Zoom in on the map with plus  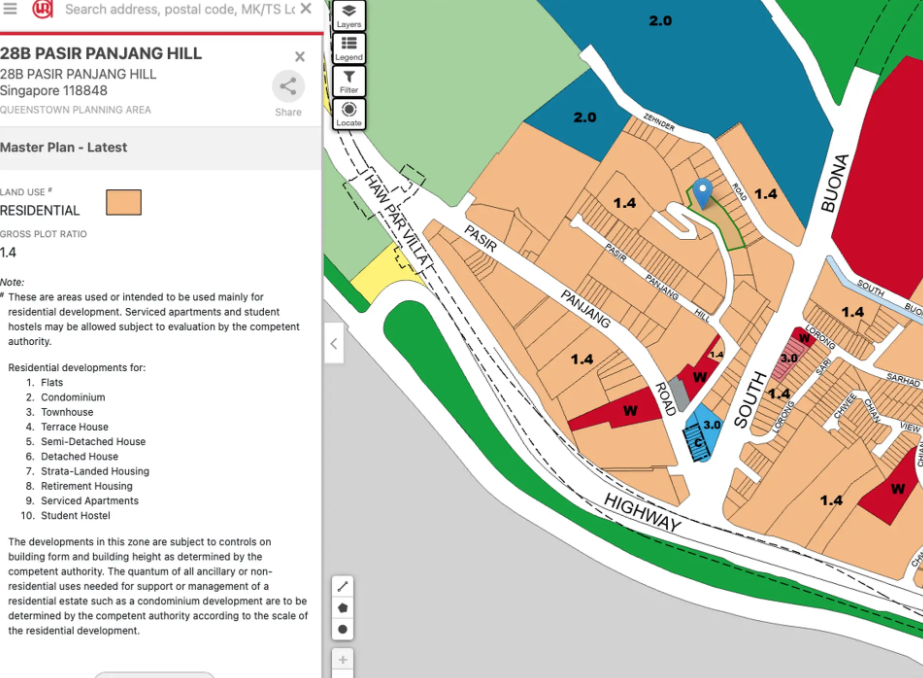click(x=343, y=660)
